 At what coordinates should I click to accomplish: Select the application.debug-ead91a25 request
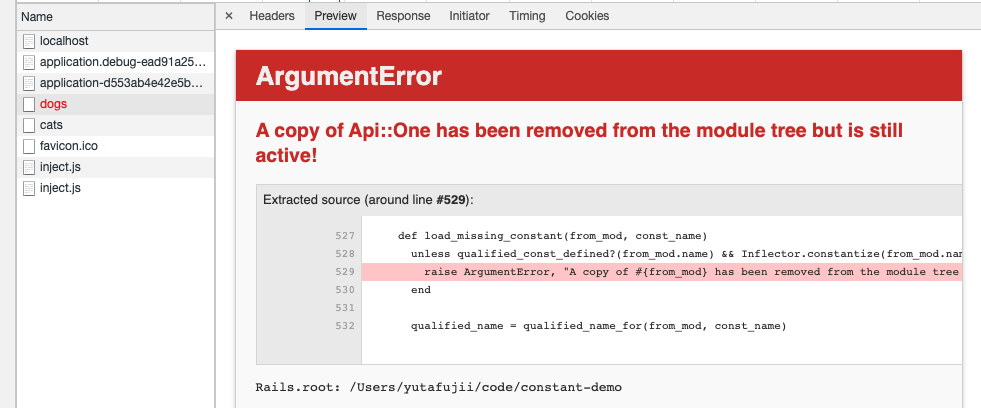pos(116,62)
